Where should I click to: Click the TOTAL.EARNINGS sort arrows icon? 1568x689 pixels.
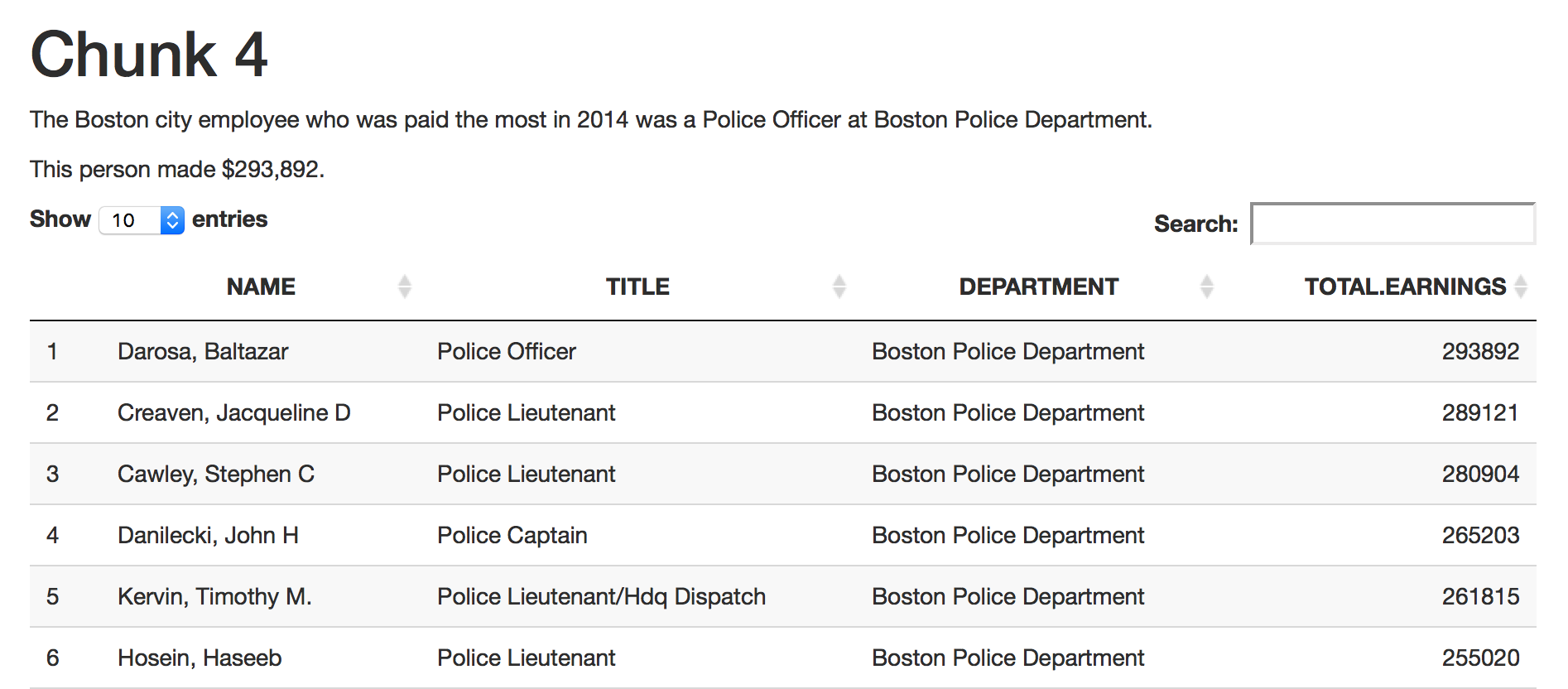click(1520, 287)
